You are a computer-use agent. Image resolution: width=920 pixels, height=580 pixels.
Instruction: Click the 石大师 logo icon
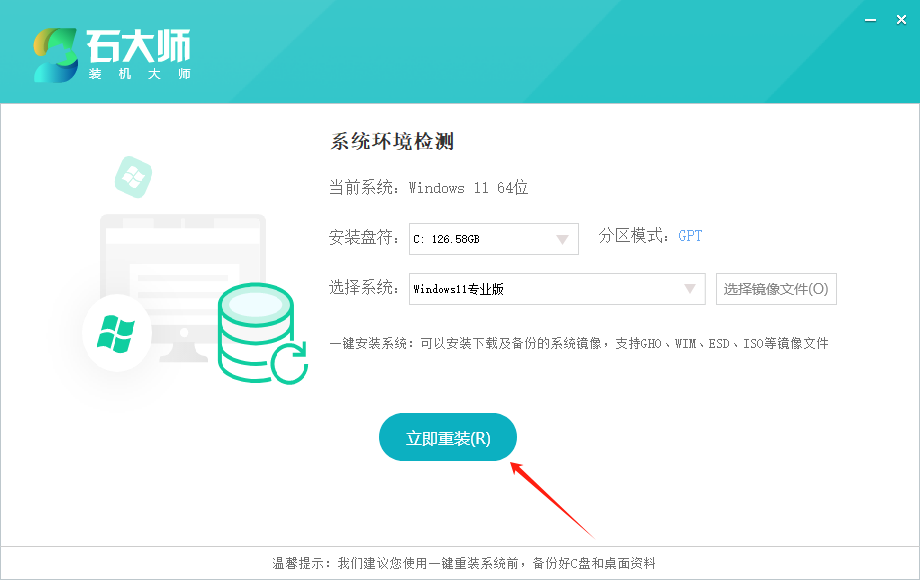54,55
